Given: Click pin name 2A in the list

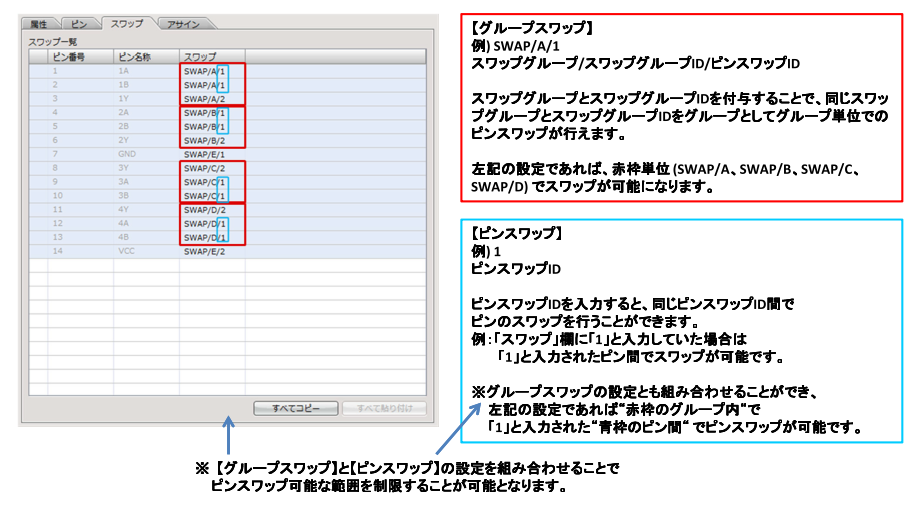Looking at the screenshot, I should [125, 113].
